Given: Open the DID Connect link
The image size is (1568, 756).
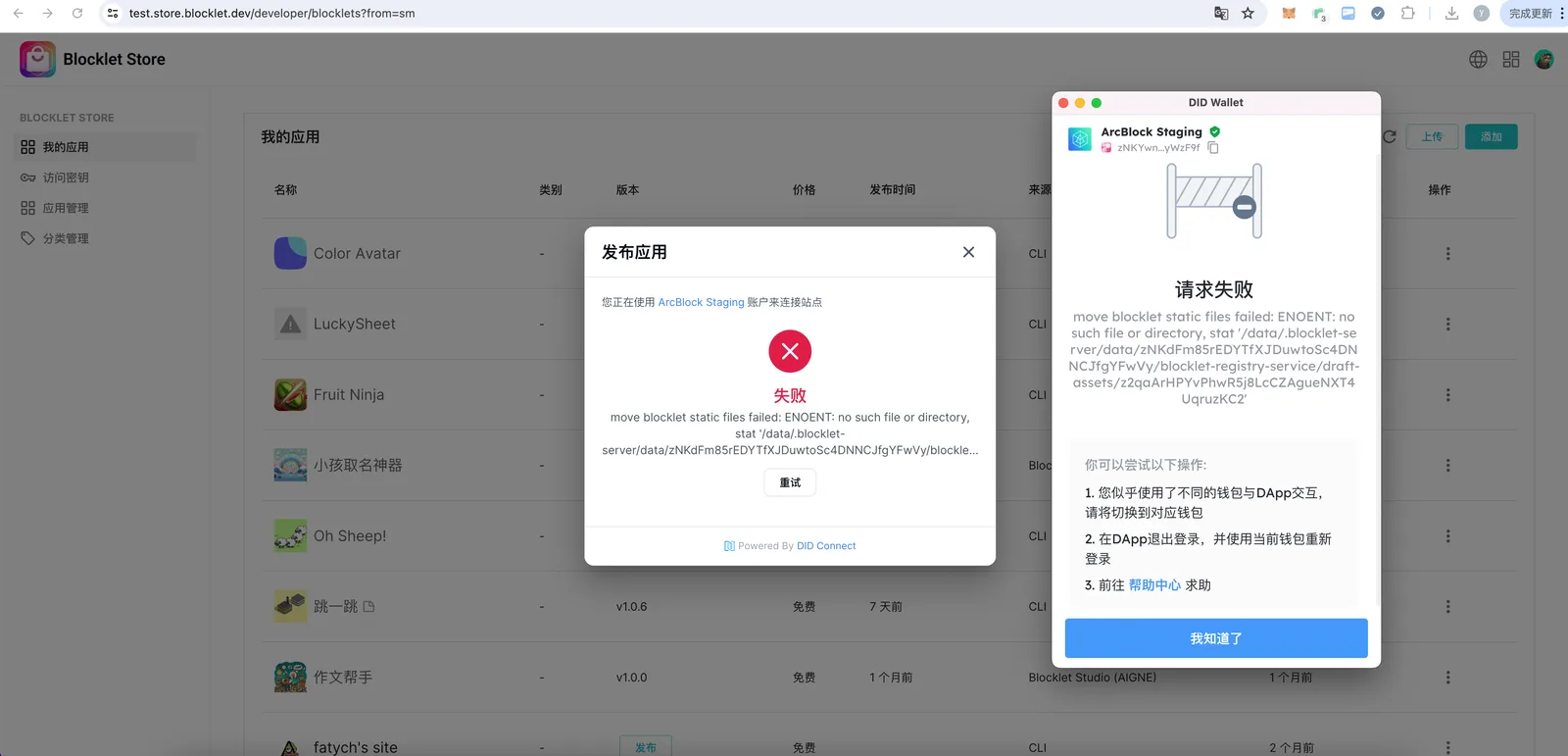Looking at the screenshot, I should coord(826,546).
